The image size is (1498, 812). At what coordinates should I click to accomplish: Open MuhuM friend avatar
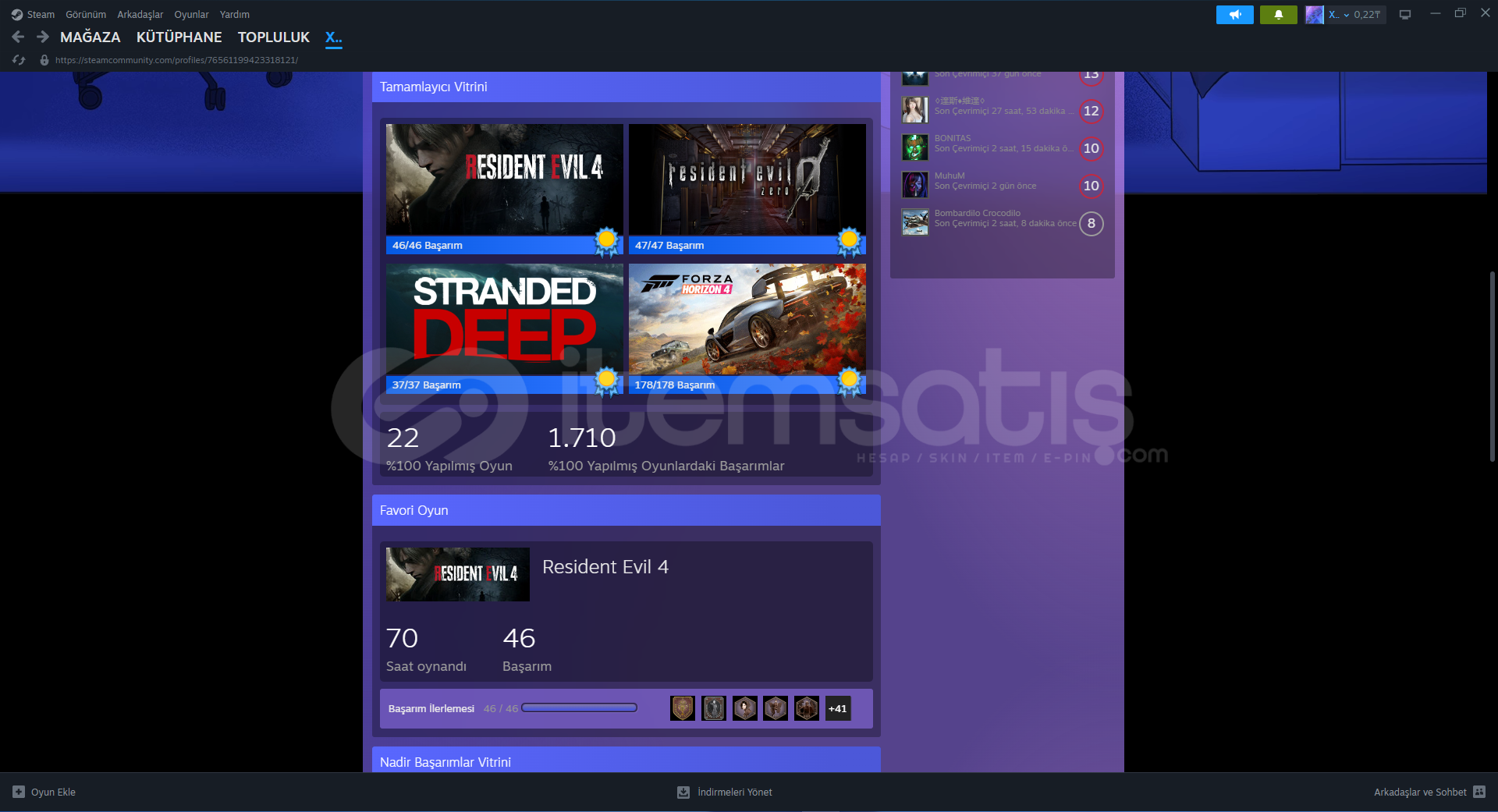point(915,185)
